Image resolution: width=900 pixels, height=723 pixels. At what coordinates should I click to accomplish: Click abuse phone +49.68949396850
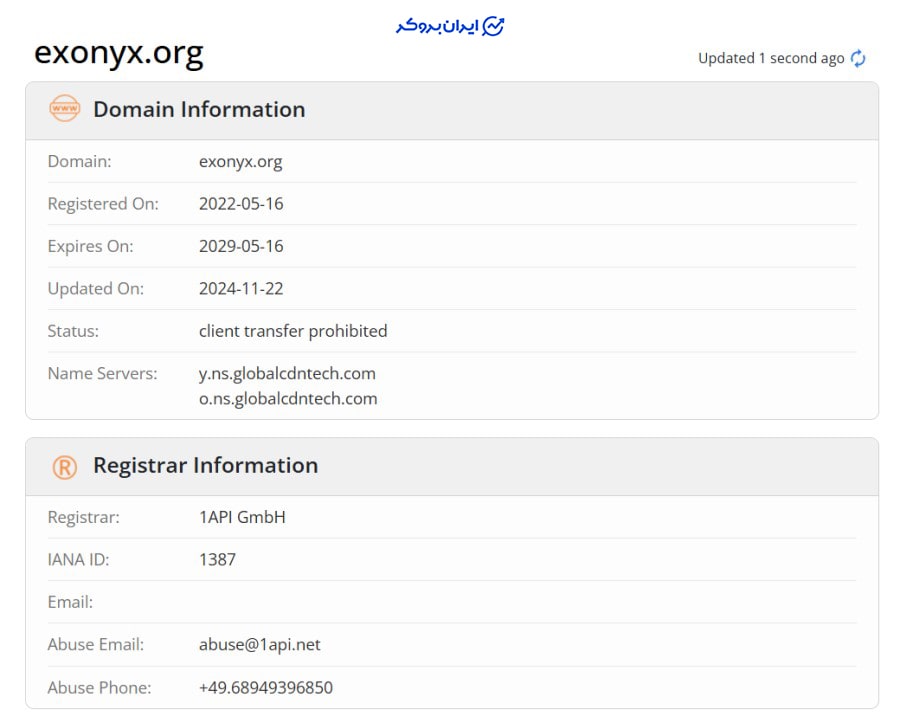[x=266, y=687]
